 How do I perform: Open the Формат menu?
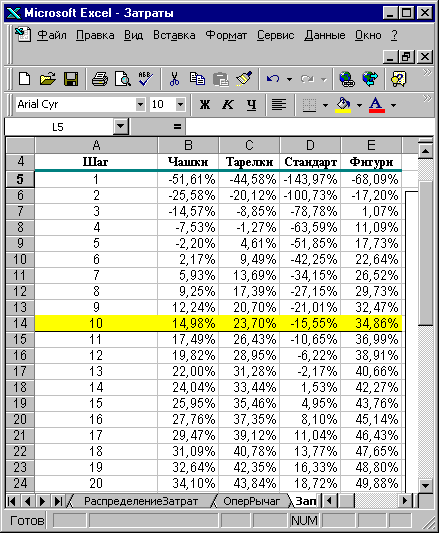point(226,35)
